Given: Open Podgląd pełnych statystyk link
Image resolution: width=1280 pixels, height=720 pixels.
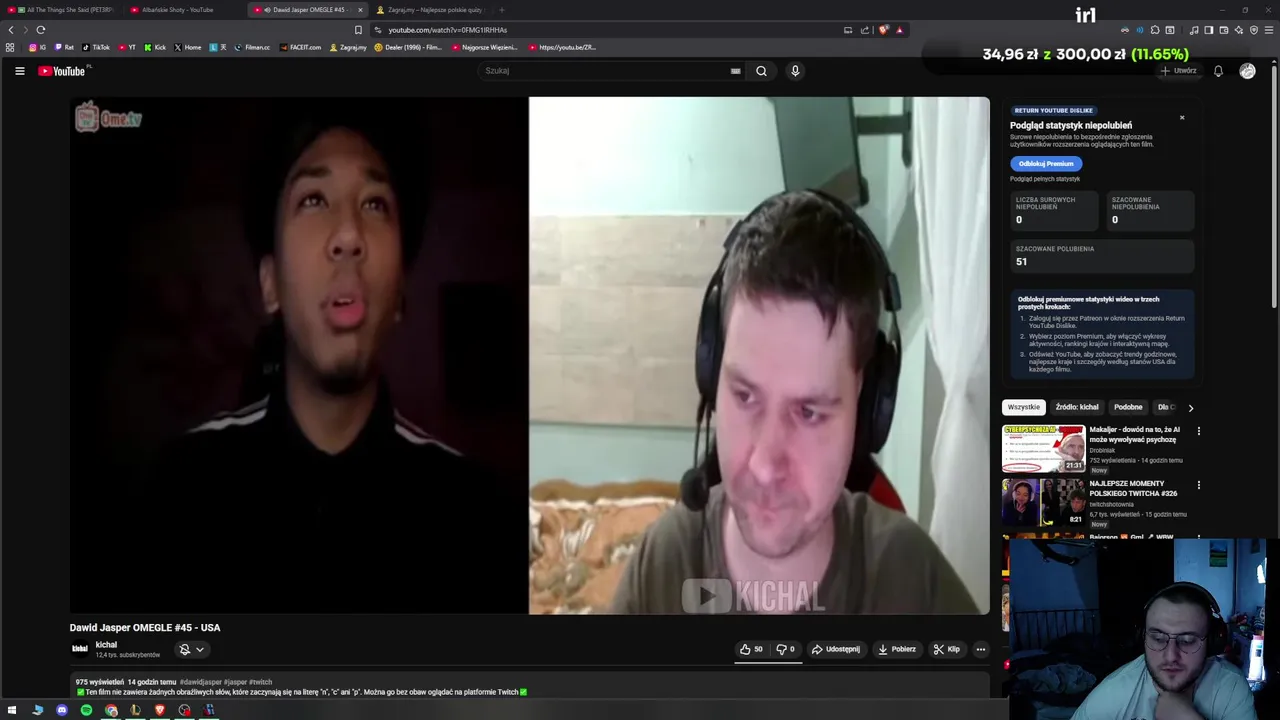Looking at the screenshot, I should pyautogui.click(x=1045, y=179).
